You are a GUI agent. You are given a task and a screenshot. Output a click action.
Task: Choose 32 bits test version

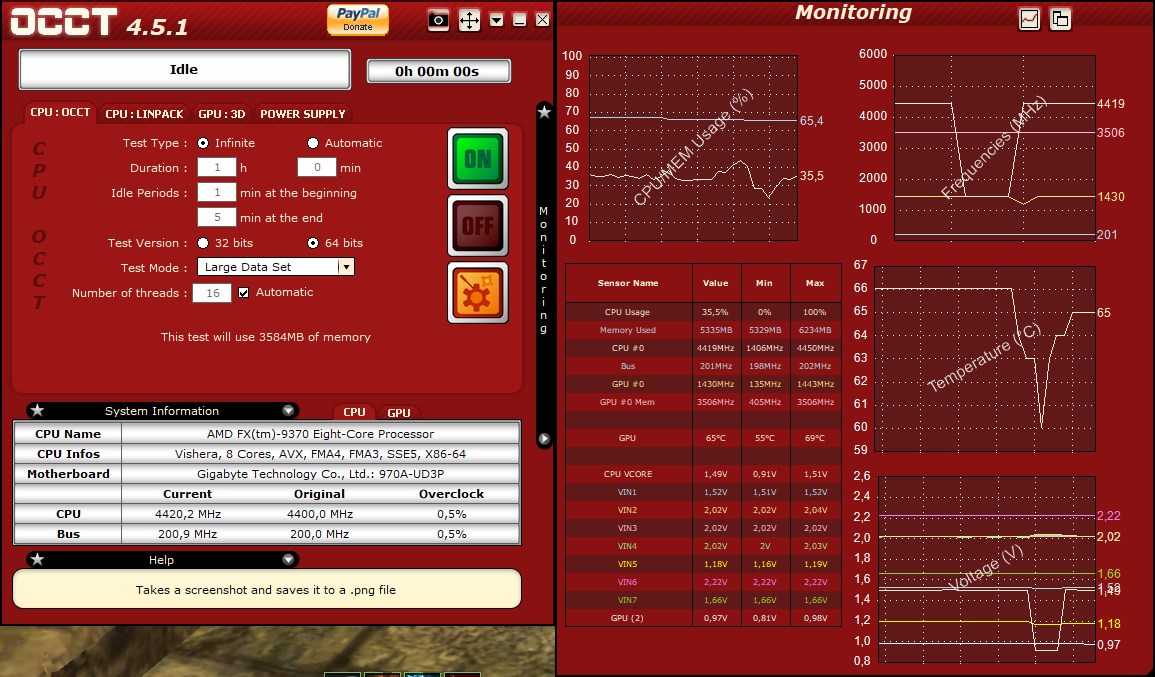203,243
